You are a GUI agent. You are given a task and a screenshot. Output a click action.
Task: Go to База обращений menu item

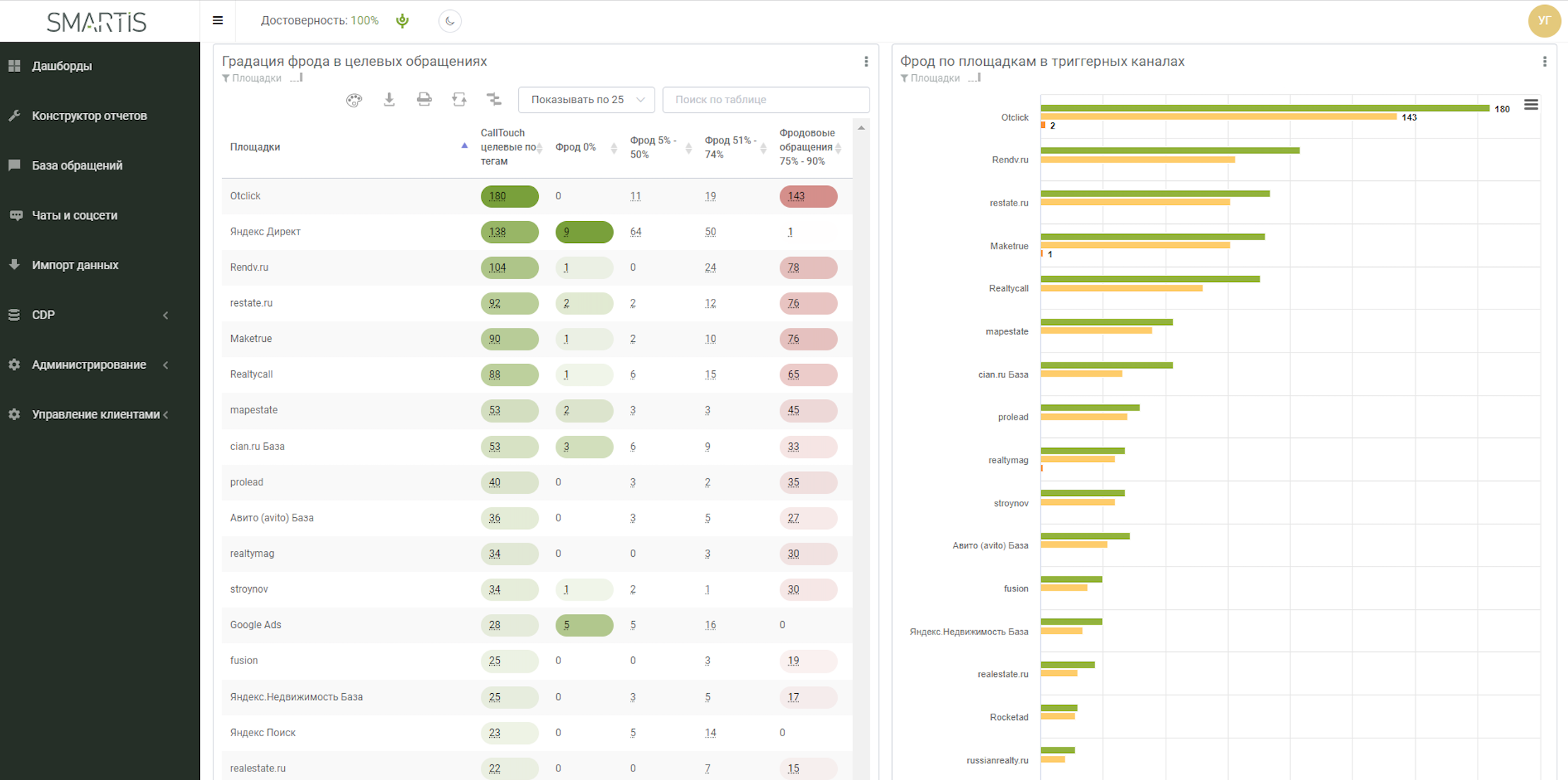click(77, 165)
